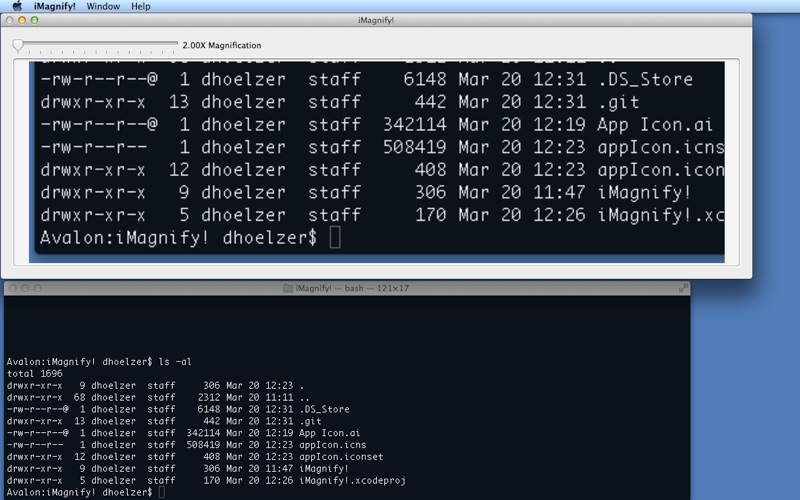Close the Terminal window
Image resolution: width=800 pixels, height=500 pixels.
coord(13,288)
